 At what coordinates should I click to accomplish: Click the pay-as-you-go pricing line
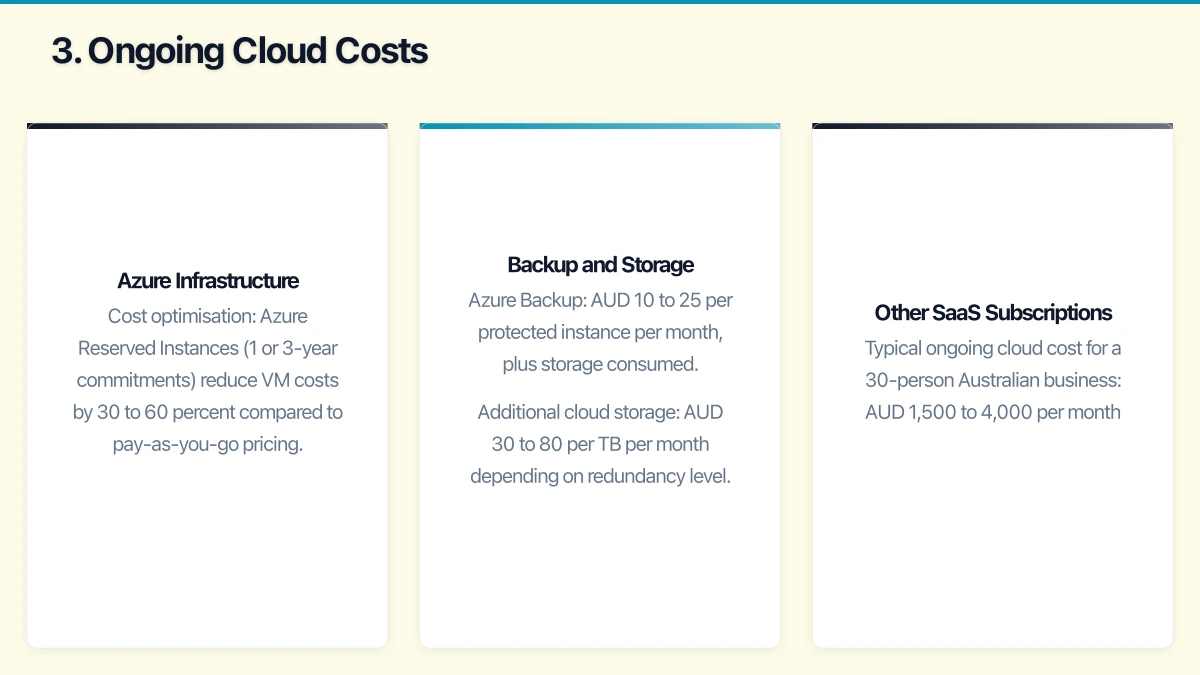[207, 443]
